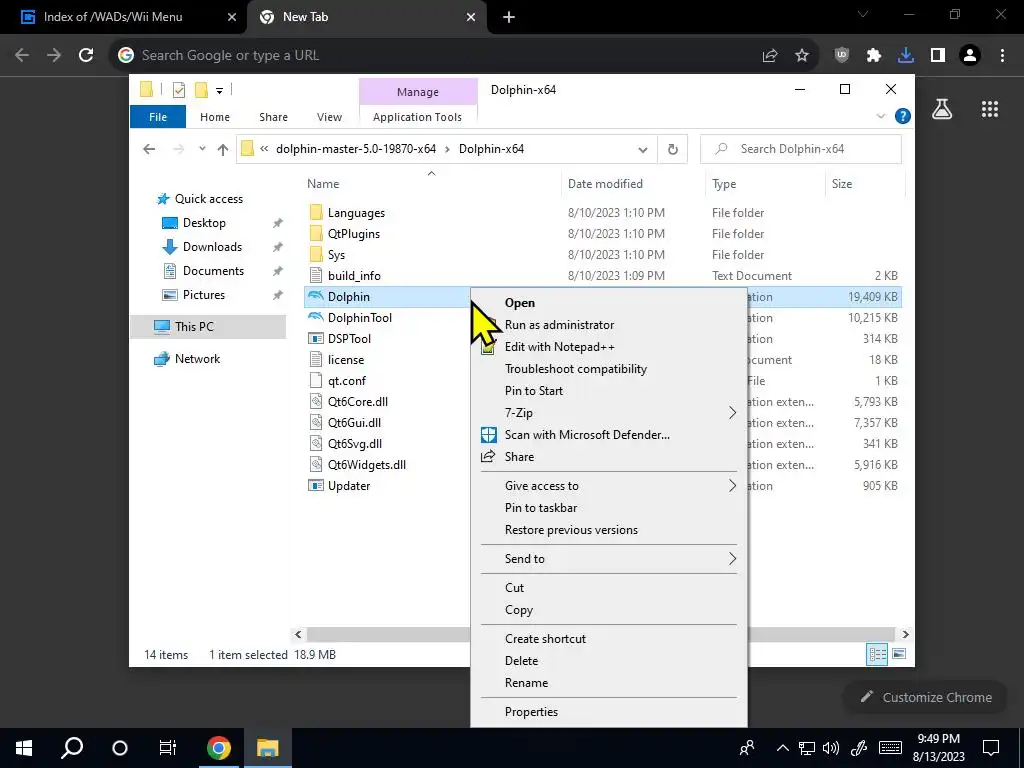The image size is (1024, 768).
Task: Open Chrome downloads icon
Action: tap(906, 56)
